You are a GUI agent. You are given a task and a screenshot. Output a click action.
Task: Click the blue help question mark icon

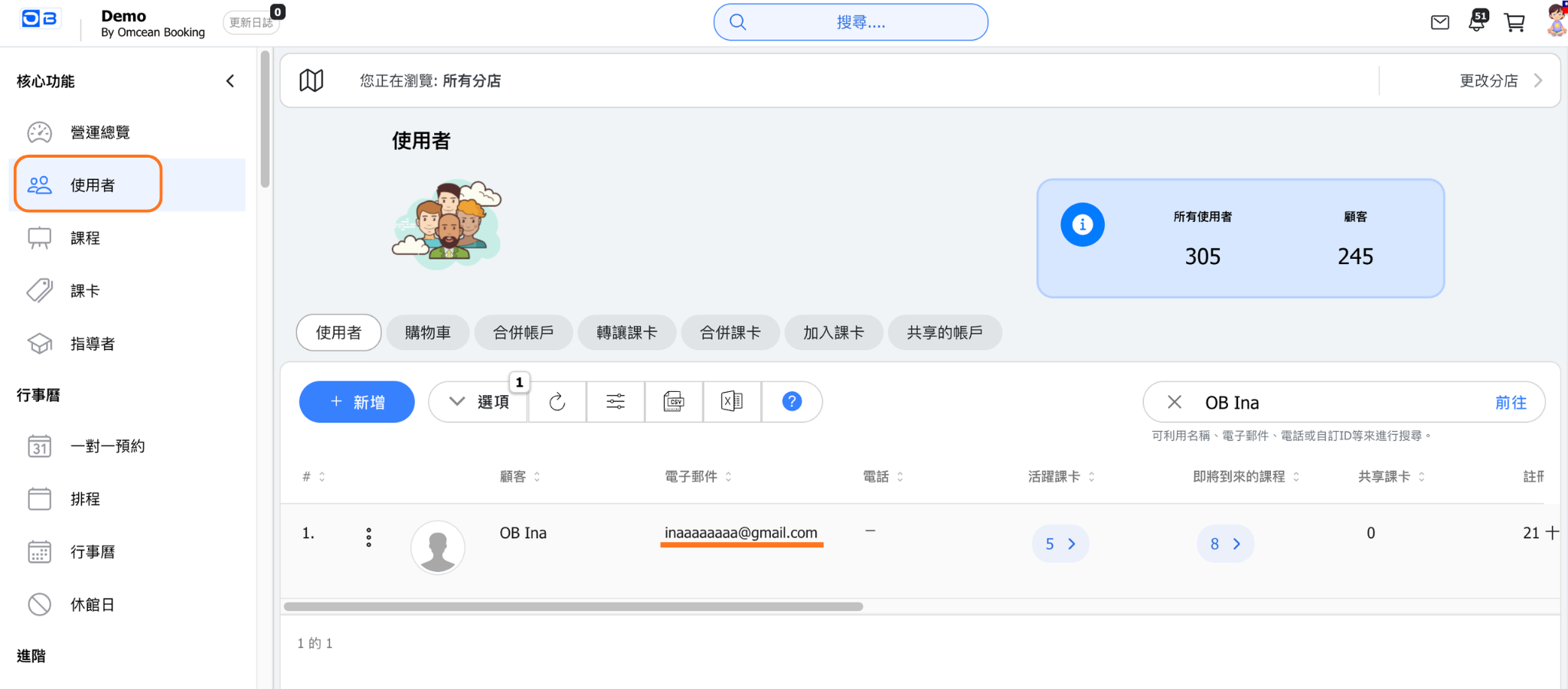pos(792,402)
